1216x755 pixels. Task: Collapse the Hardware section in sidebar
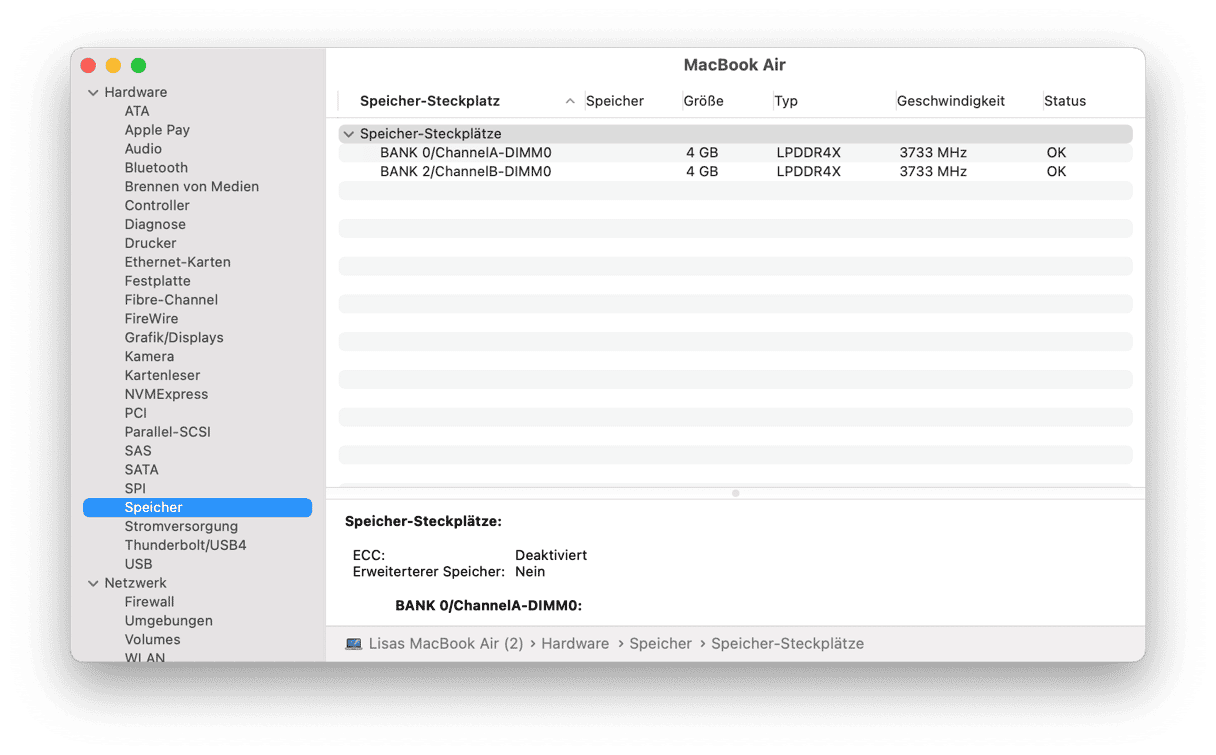pos(93,92)
